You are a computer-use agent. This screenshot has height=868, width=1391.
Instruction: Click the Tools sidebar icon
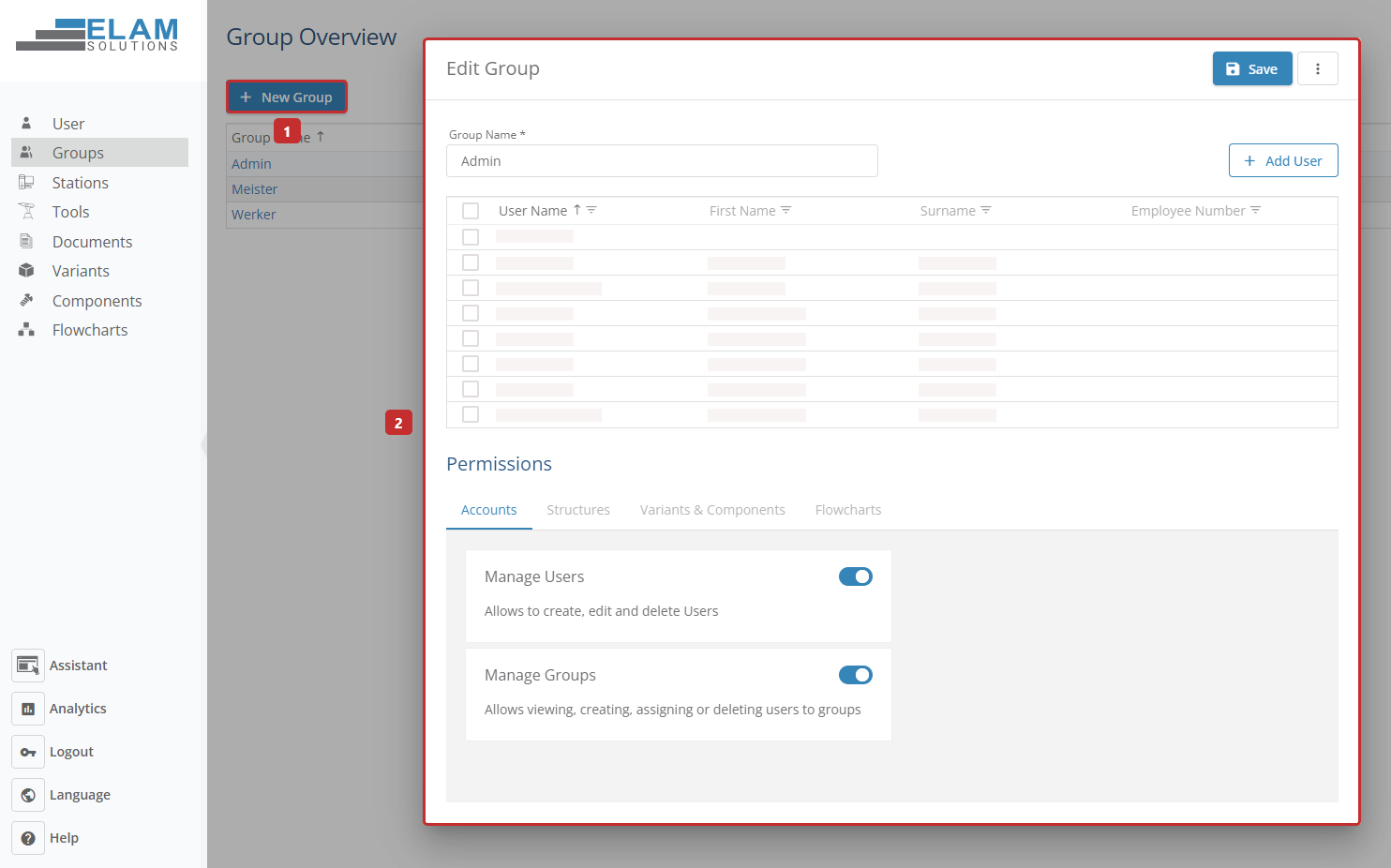click(25, 211)
